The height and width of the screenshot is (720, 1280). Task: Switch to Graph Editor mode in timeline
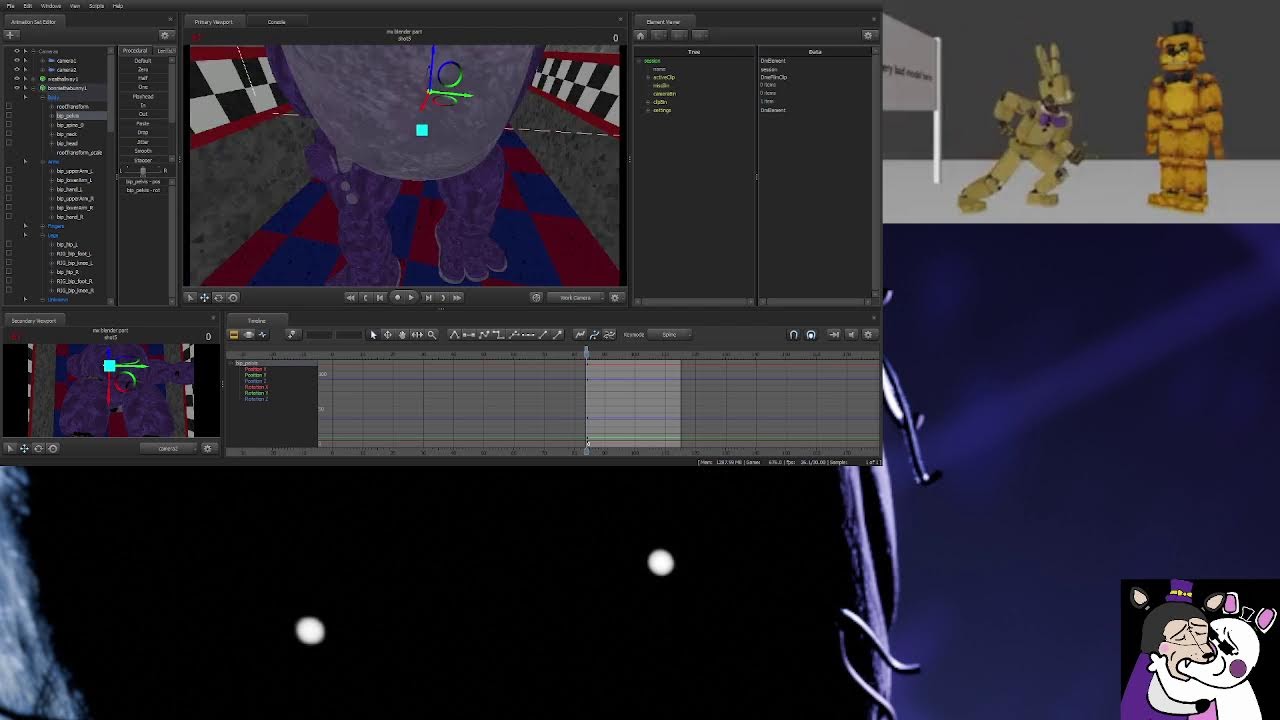262,335
